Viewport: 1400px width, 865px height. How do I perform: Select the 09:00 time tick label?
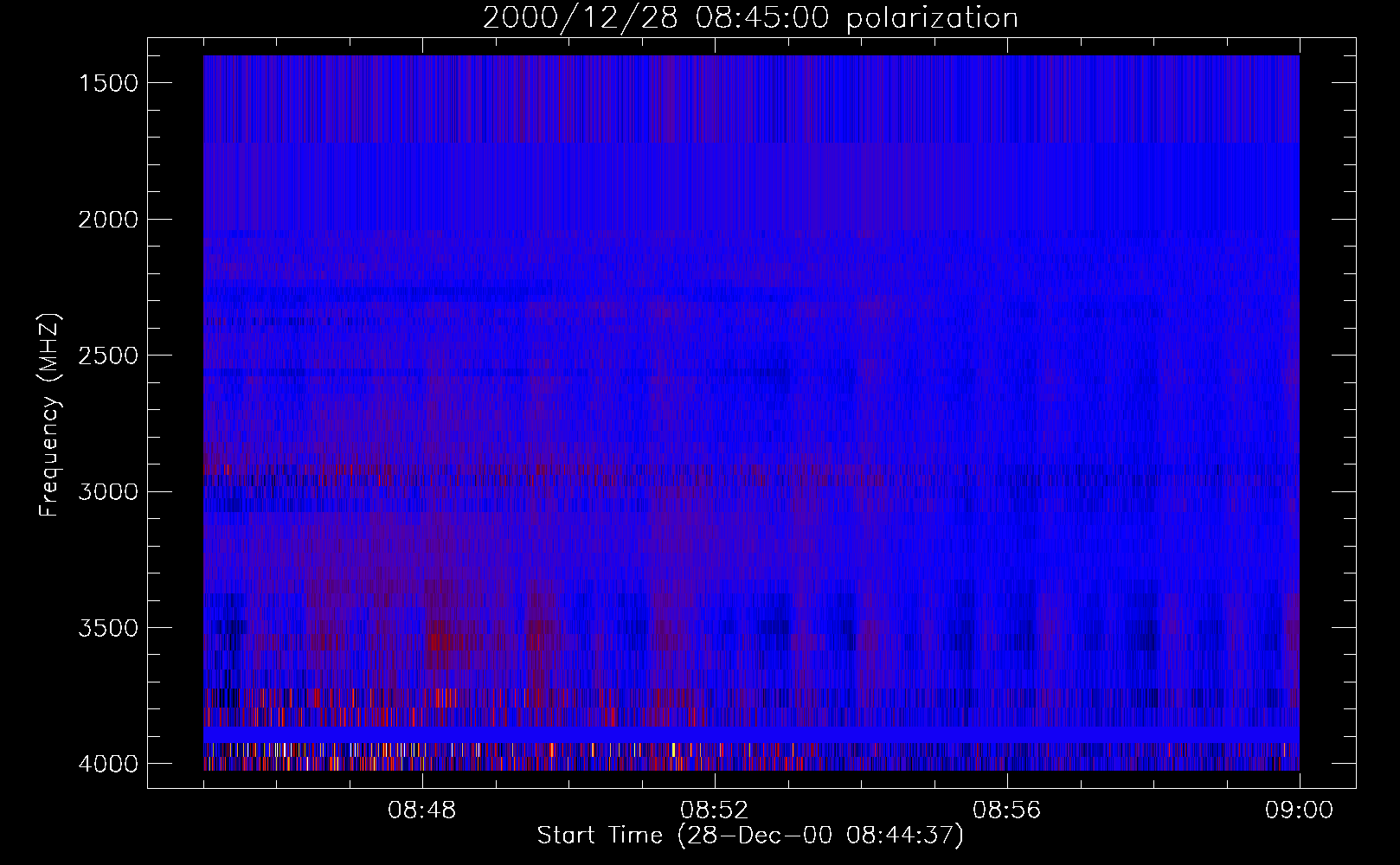[1300, 811]
